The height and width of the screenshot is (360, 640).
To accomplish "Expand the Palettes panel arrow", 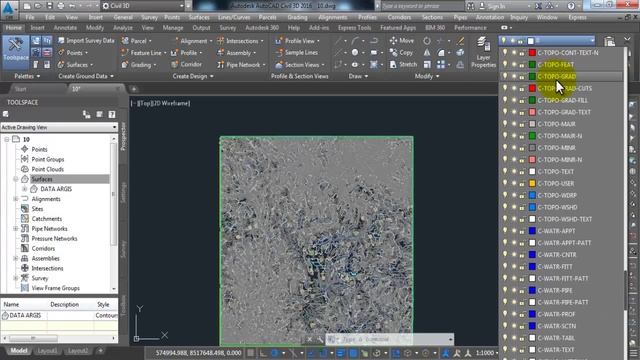I will coord(38,76).
